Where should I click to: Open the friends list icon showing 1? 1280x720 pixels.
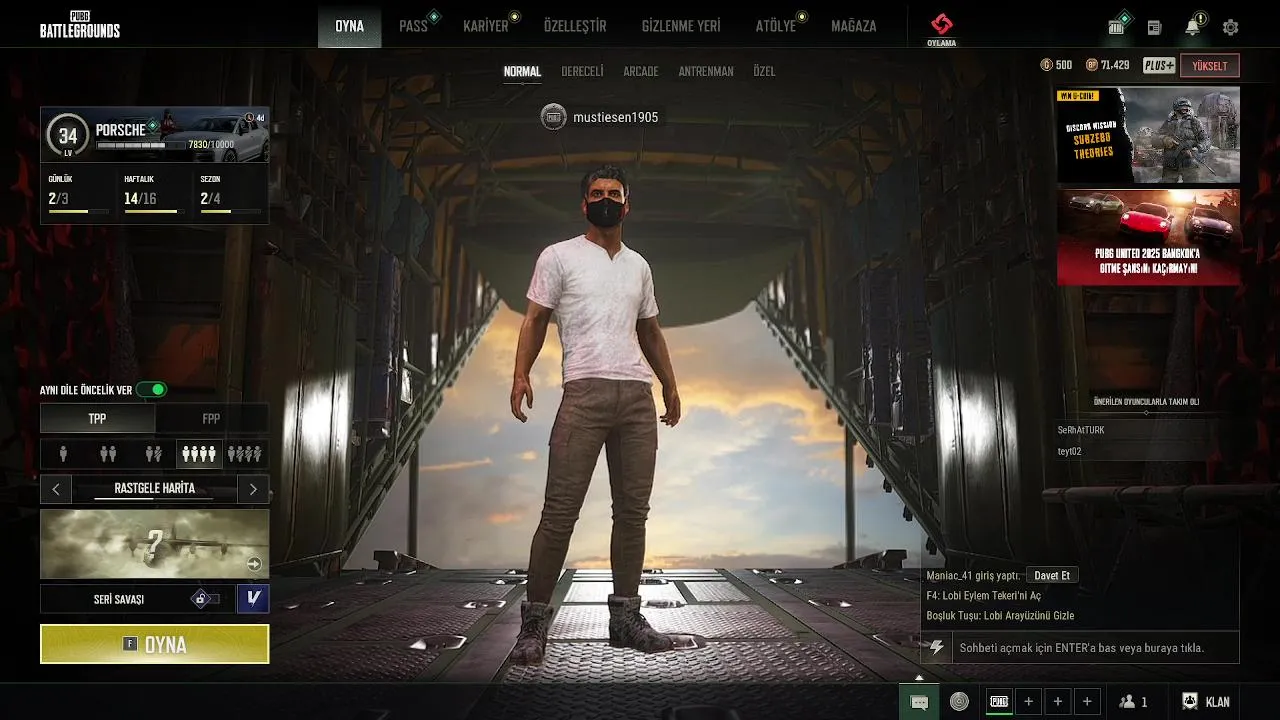point(1134,702)
